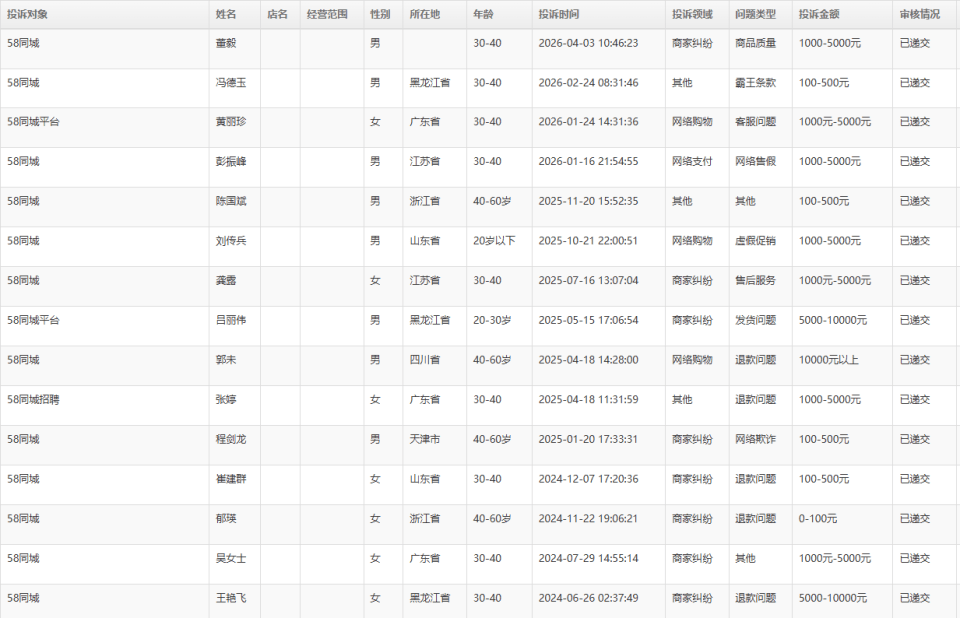Click the 性别 column header
Viewport: 960px width, 618px height.
pyautogui.click(x=383, y=14)
